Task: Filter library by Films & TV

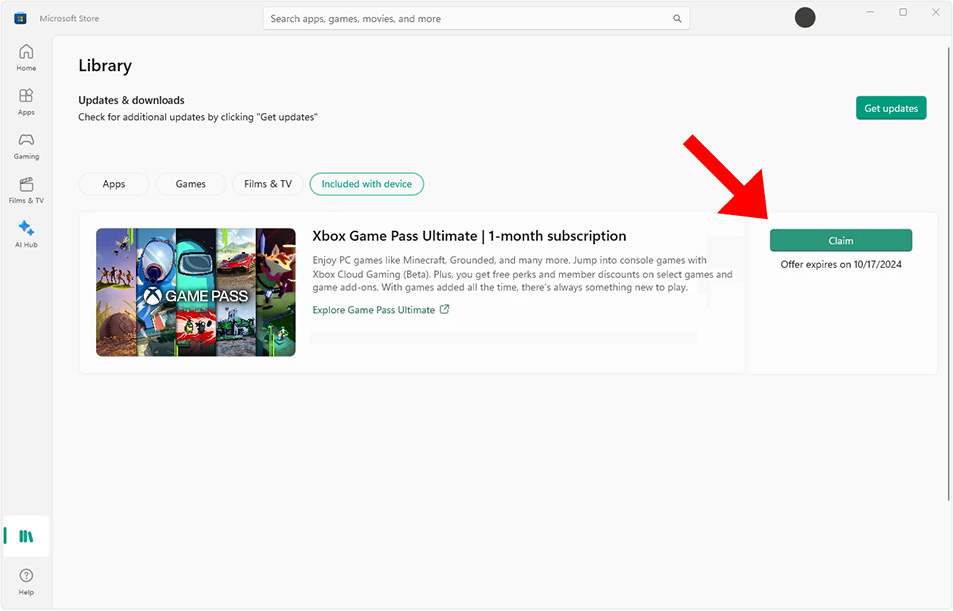Action: (x=268, y=184)
